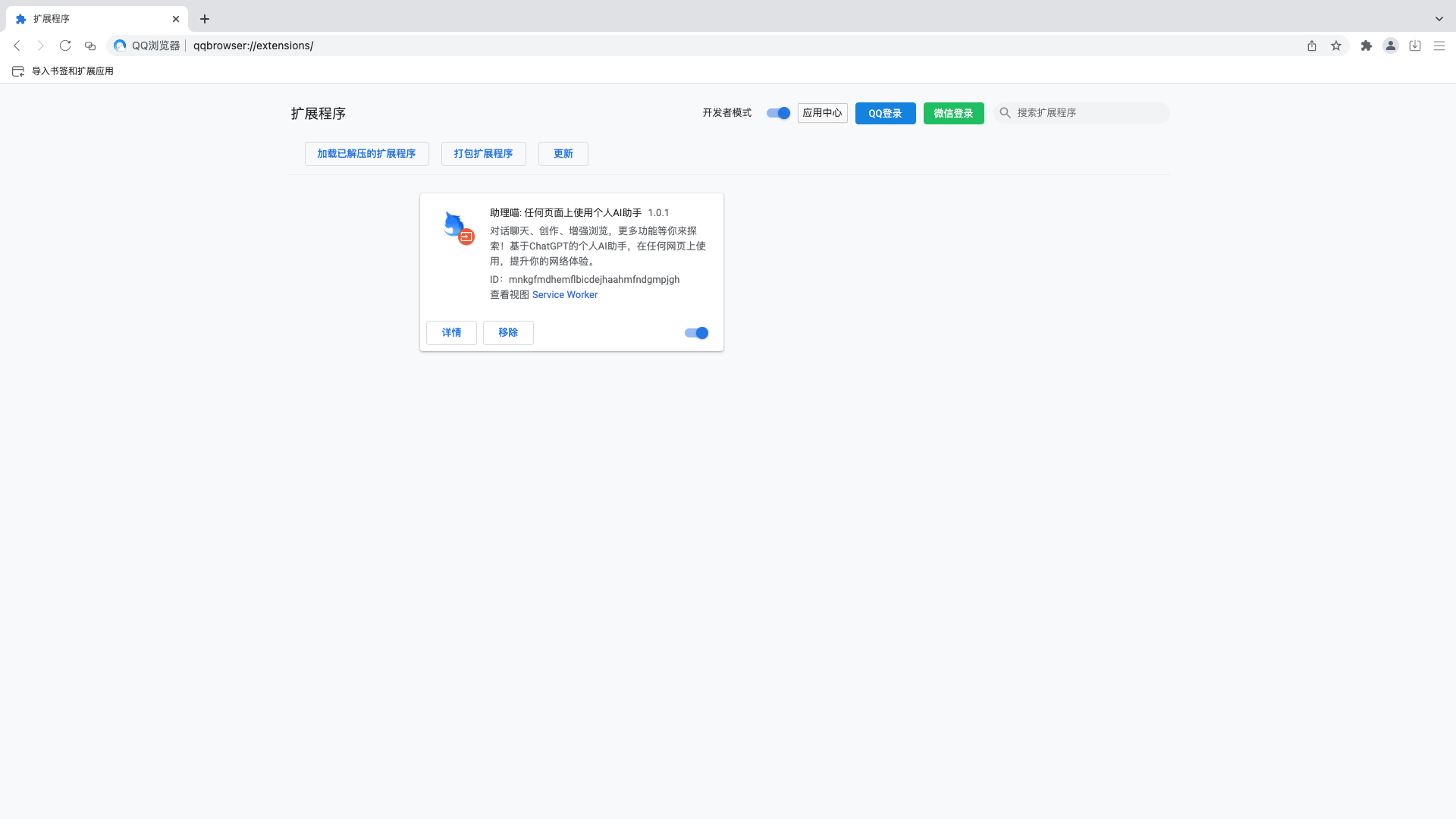The image size is (1456, 819).
Task: Disable the 助理喵 extension toggle
Action: (x=696, y=333)
